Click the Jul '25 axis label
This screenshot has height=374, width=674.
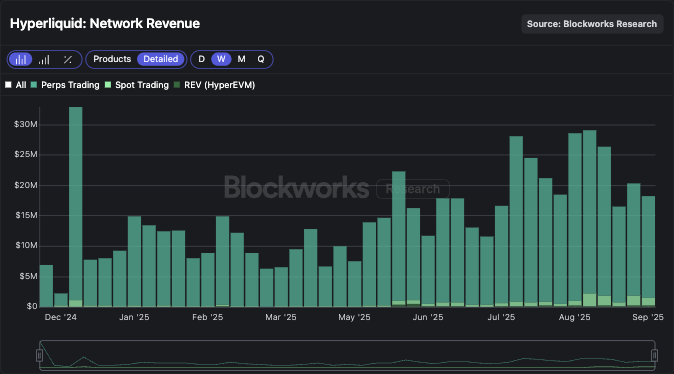tap(501, 317)
